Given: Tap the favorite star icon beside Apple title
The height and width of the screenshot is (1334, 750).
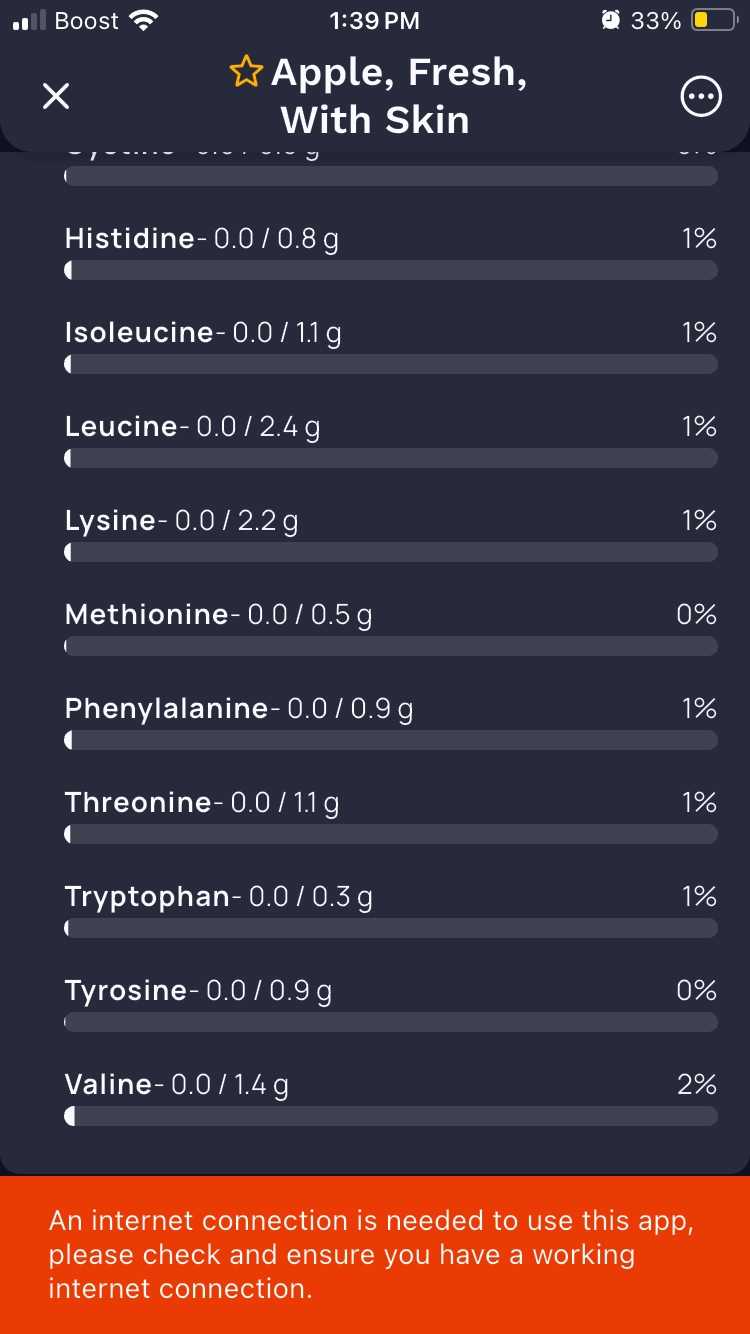Looking at the screenshot, I should [x=246, y=72].
